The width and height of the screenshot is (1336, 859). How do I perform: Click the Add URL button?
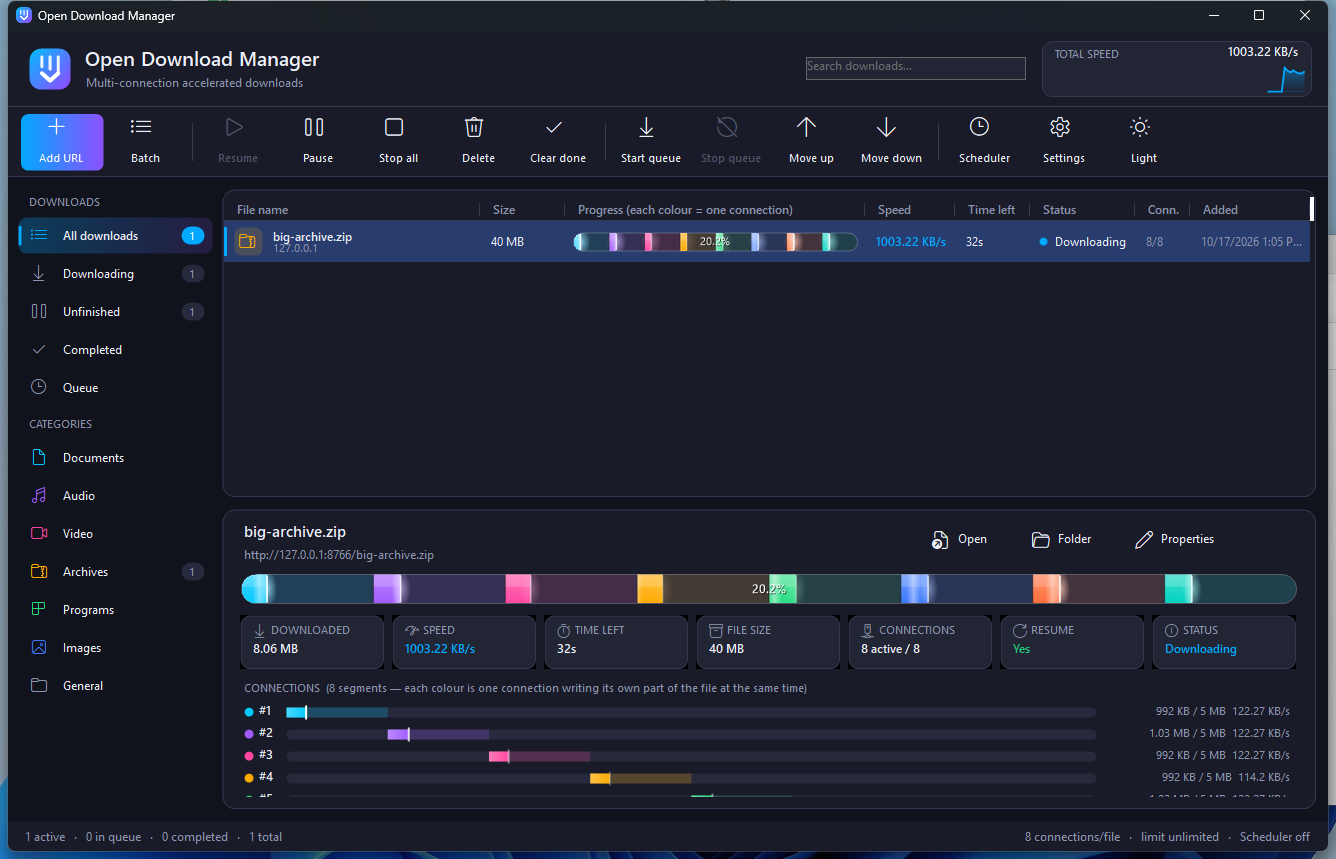click(62, 142)
